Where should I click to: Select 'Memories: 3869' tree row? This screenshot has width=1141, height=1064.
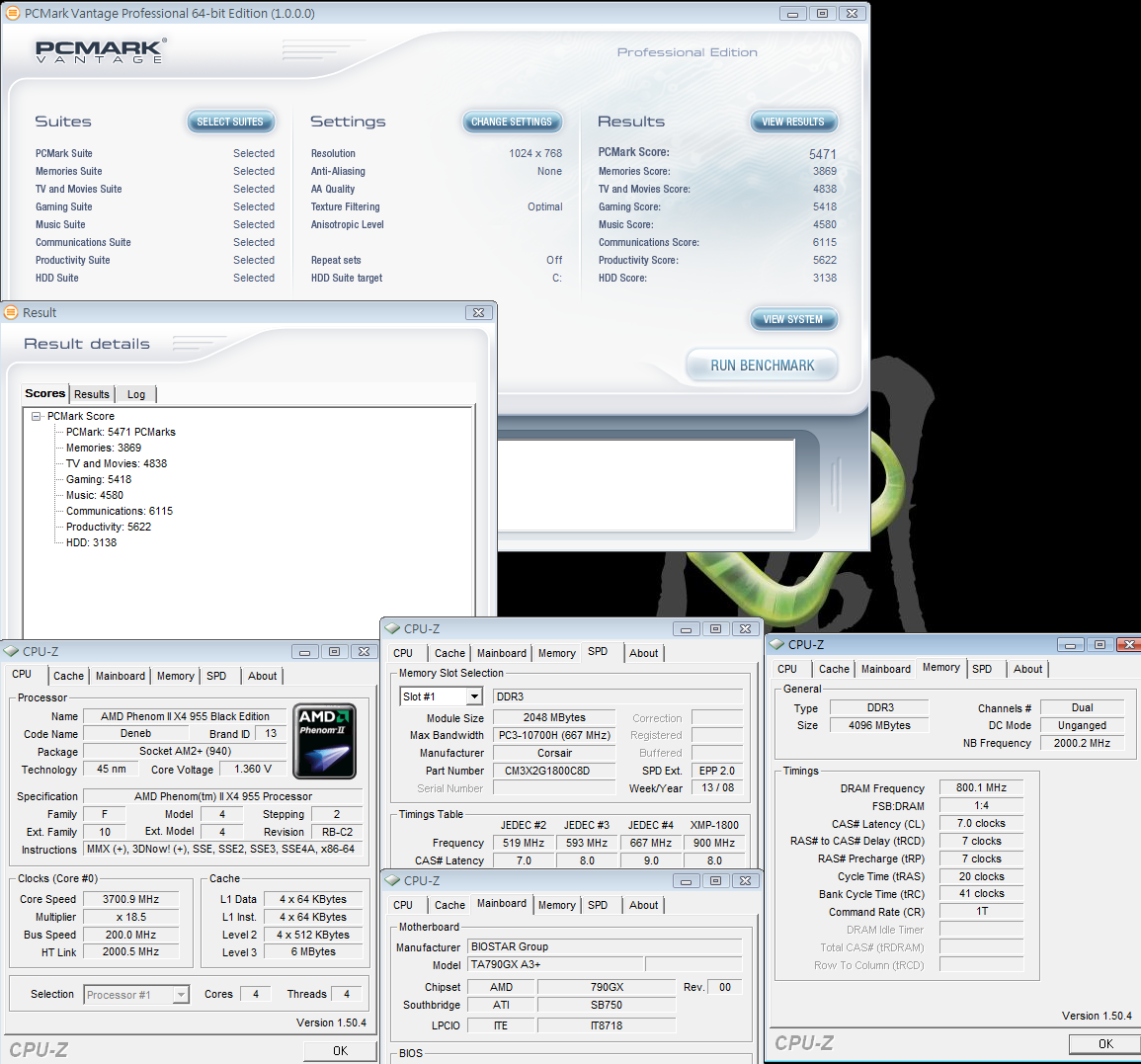click(104, 449)
